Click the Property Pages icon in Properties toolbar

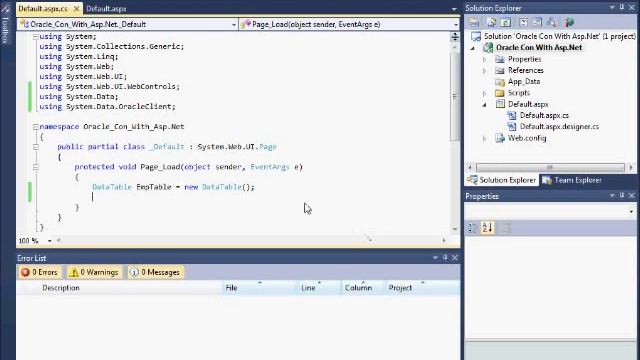506,228
